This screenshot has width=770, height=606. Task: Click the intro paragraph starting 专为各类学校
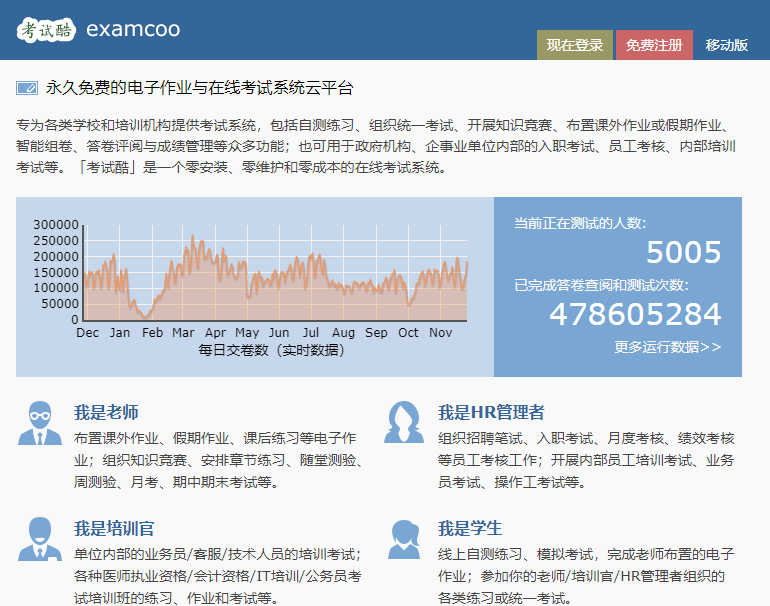click(x=376, y=146)
